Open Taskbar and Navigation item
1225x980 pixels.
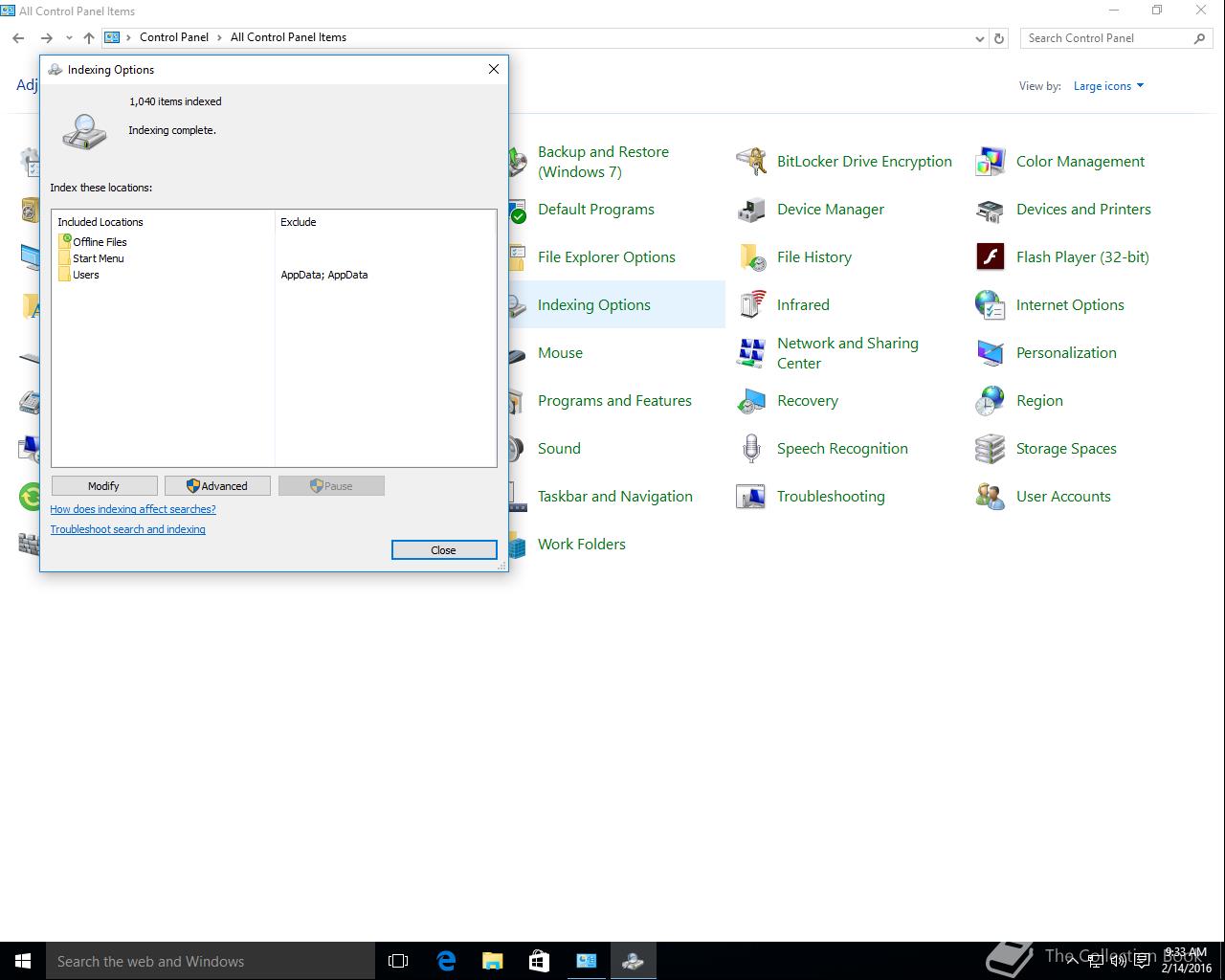tap(615, 497)
